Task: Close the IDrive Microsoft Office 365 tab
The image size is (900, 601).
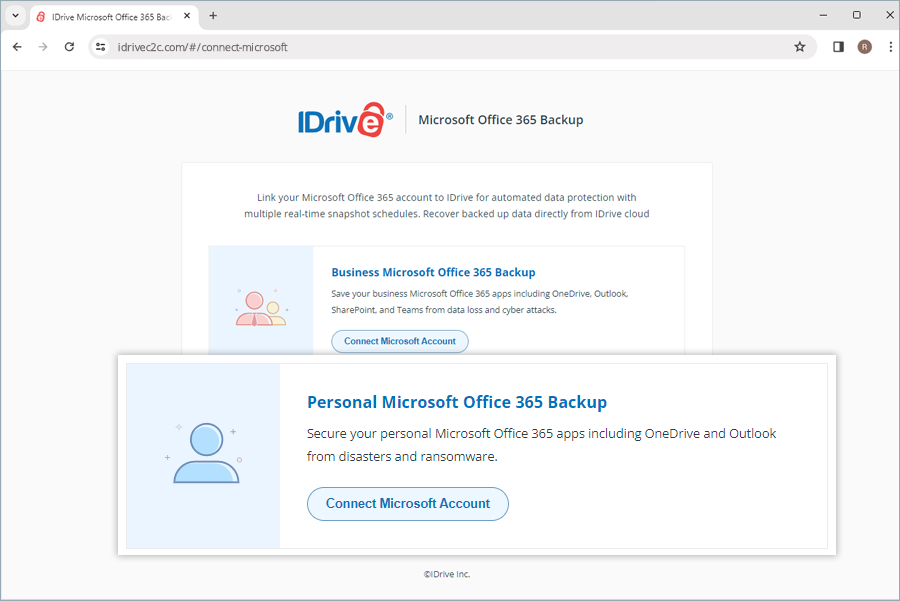Action: [x=187, y=16]
